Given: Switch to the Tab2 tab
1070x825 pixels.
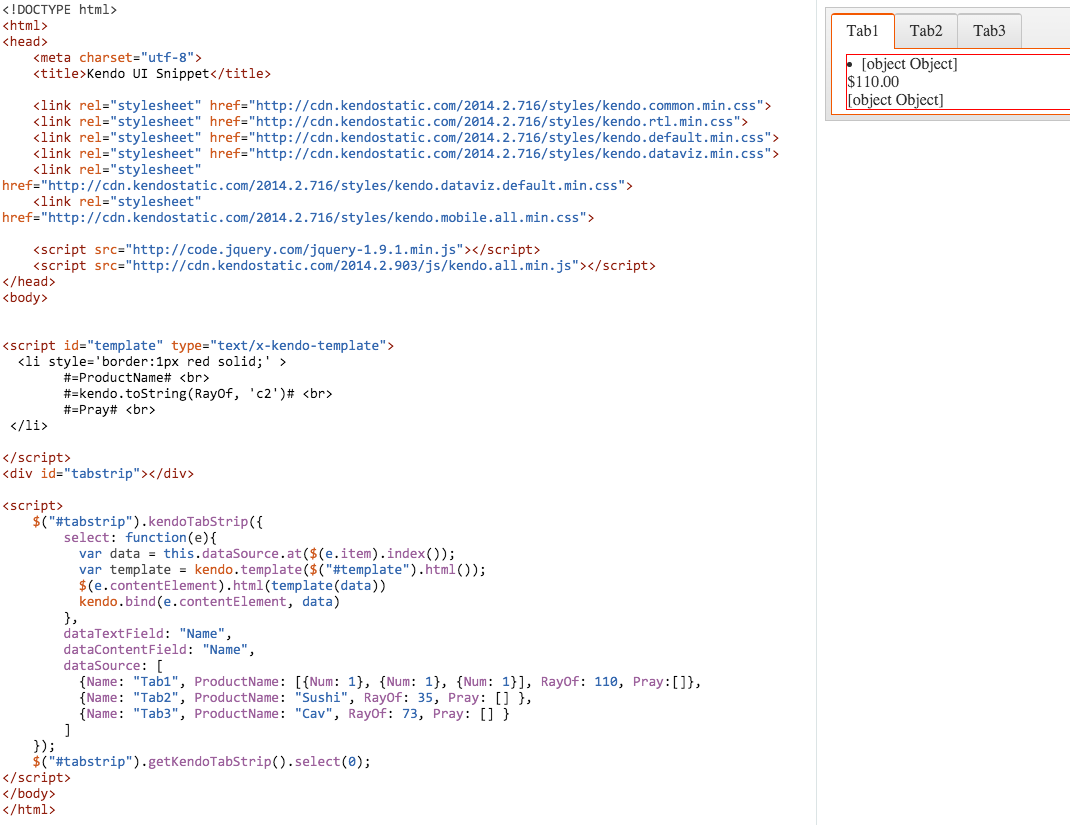Looking at the screenshot, I should coord(926,31).
